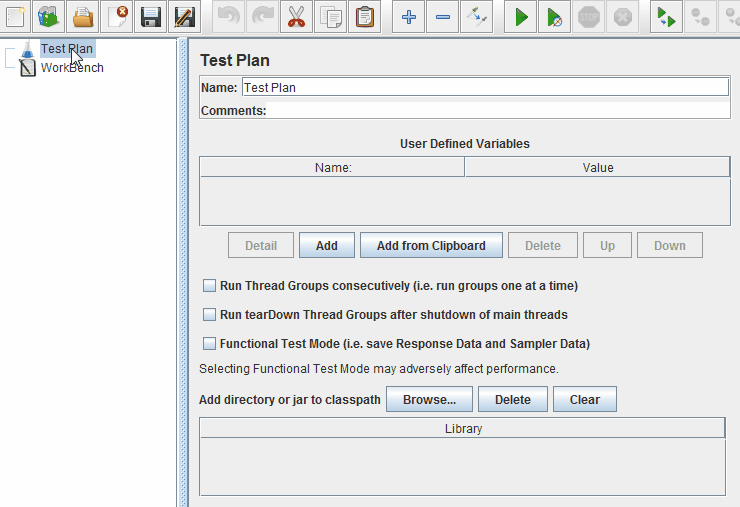Screen dimensions: 740x507
Task: Click the Stop test icon
Action: pyautogui.click(x=589, y=17)
